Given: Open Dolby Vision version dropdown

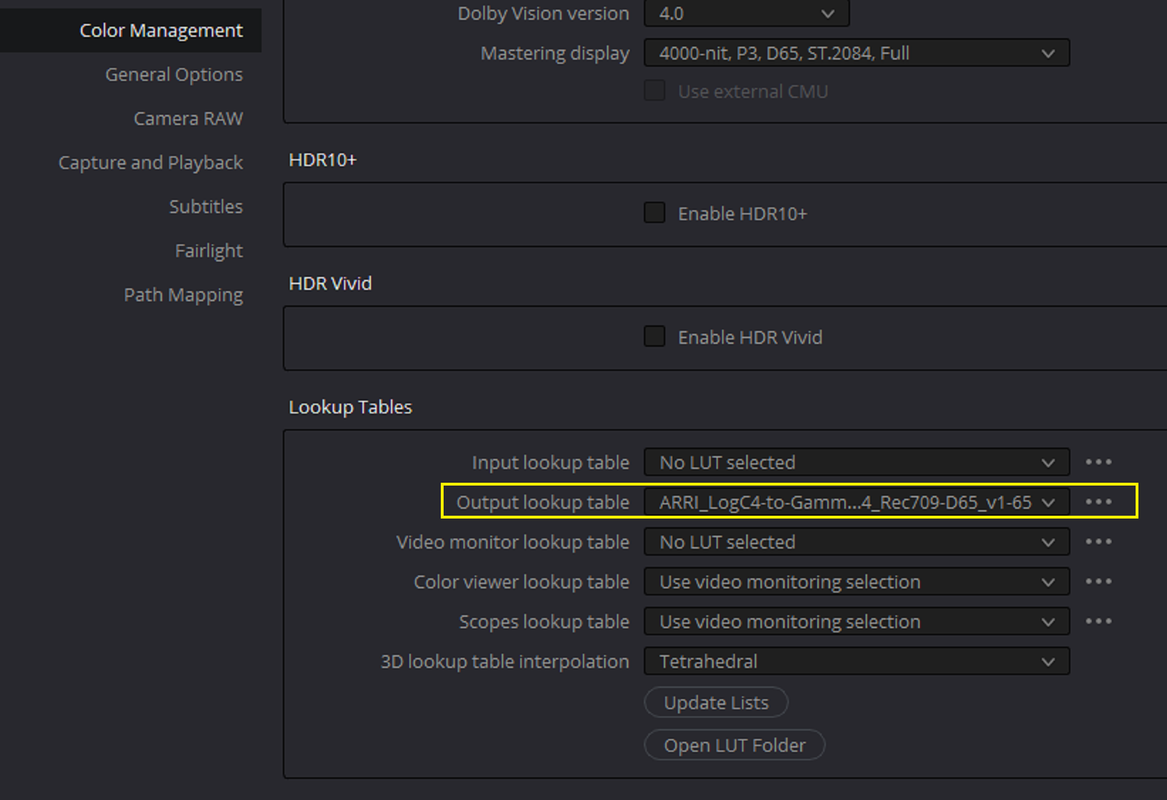Looking at the screenshot, I should [x=746, y=13].
